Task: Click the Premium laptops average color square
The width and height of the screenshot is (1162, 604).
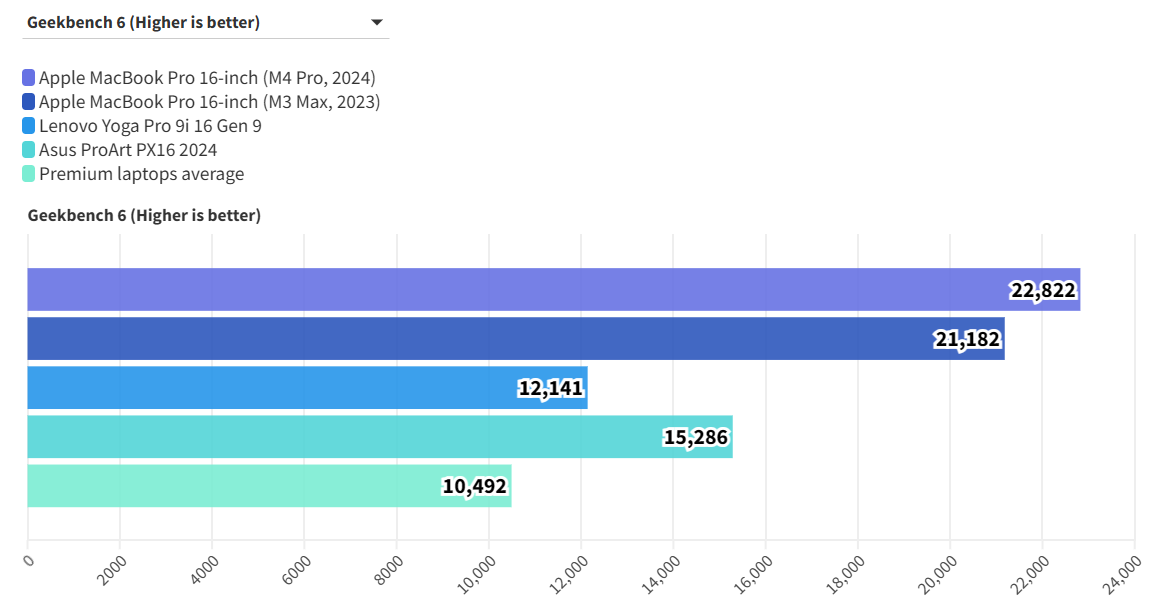Action: pyautogui.click(x=29, y=174)
